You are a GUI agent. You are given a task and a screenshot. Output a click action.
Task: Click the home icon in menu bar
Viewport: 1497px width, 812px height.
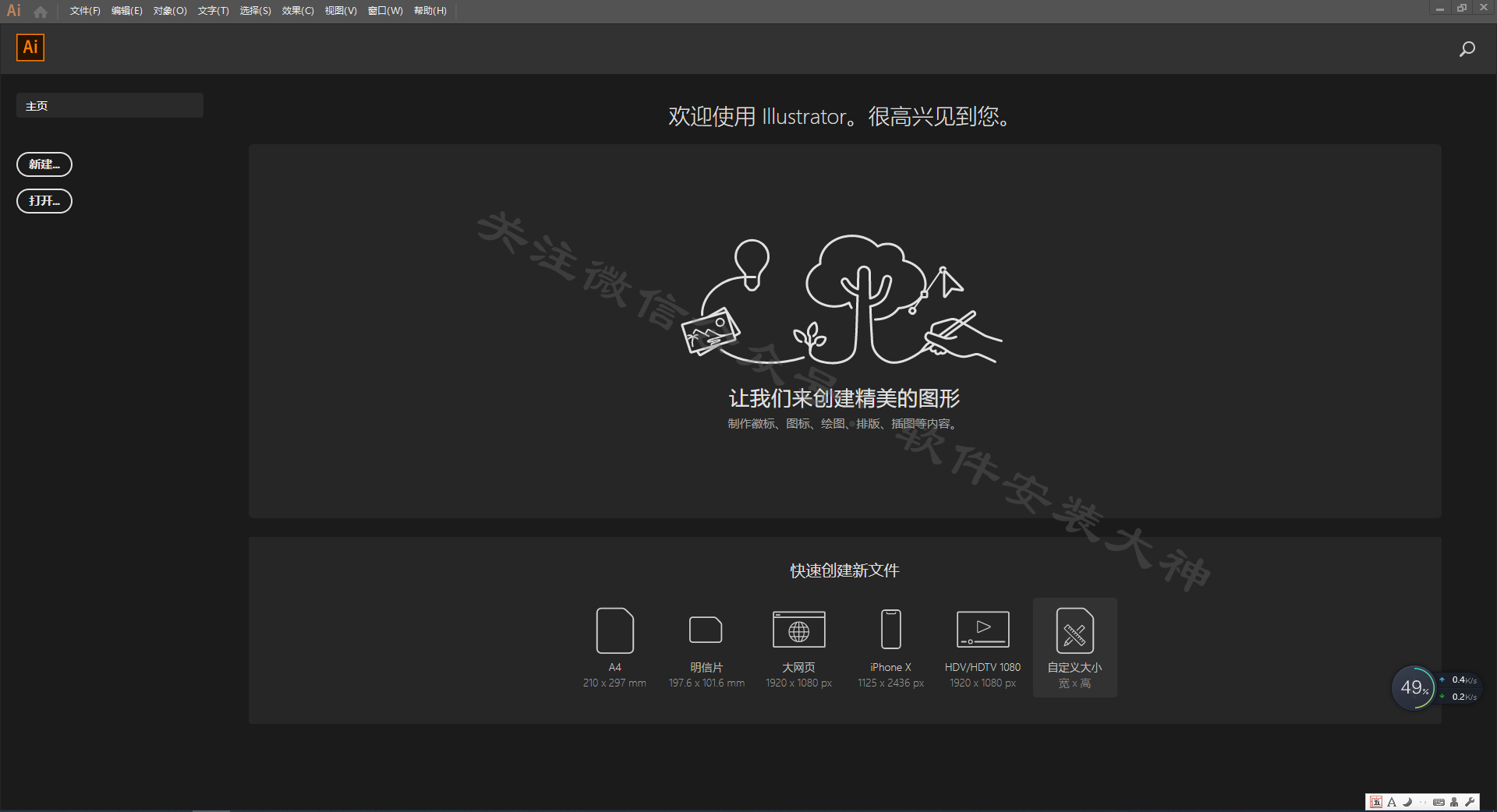pos(41,12)
